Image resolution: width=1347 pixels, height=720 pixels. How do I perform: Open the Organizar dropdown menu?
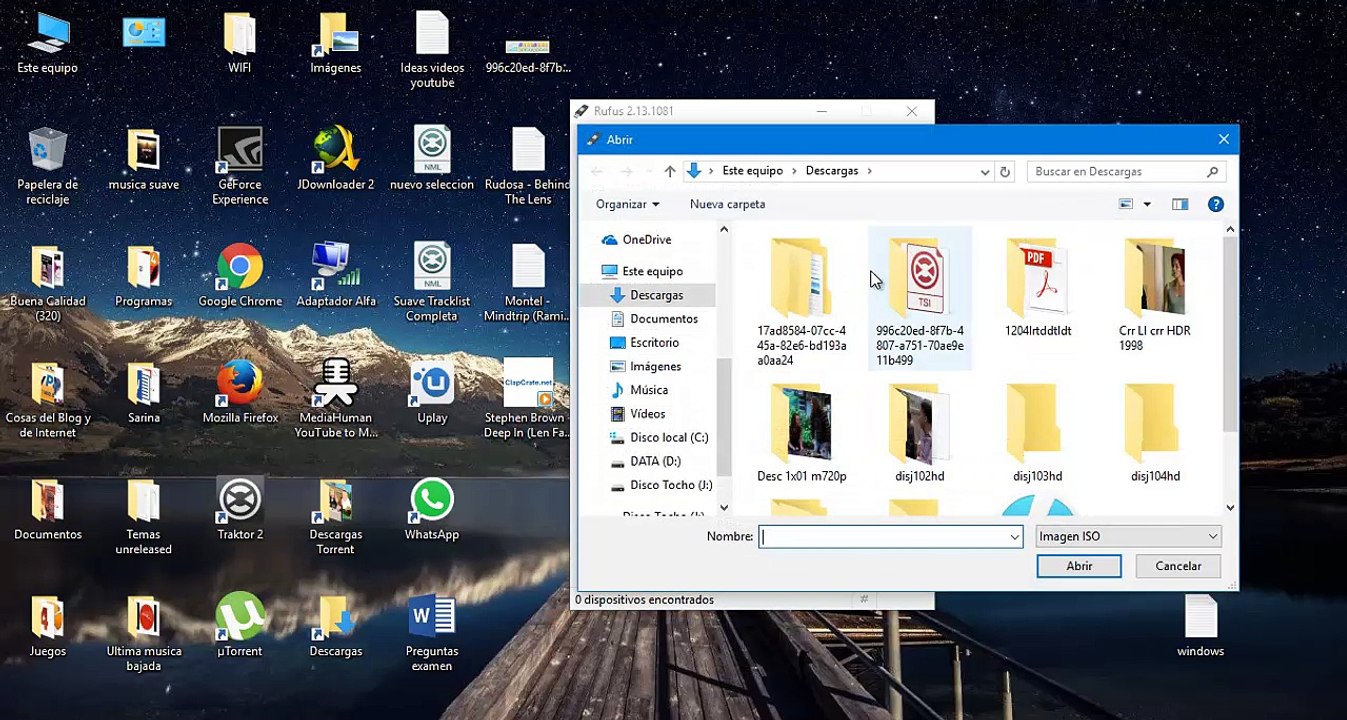click(627, 204)
